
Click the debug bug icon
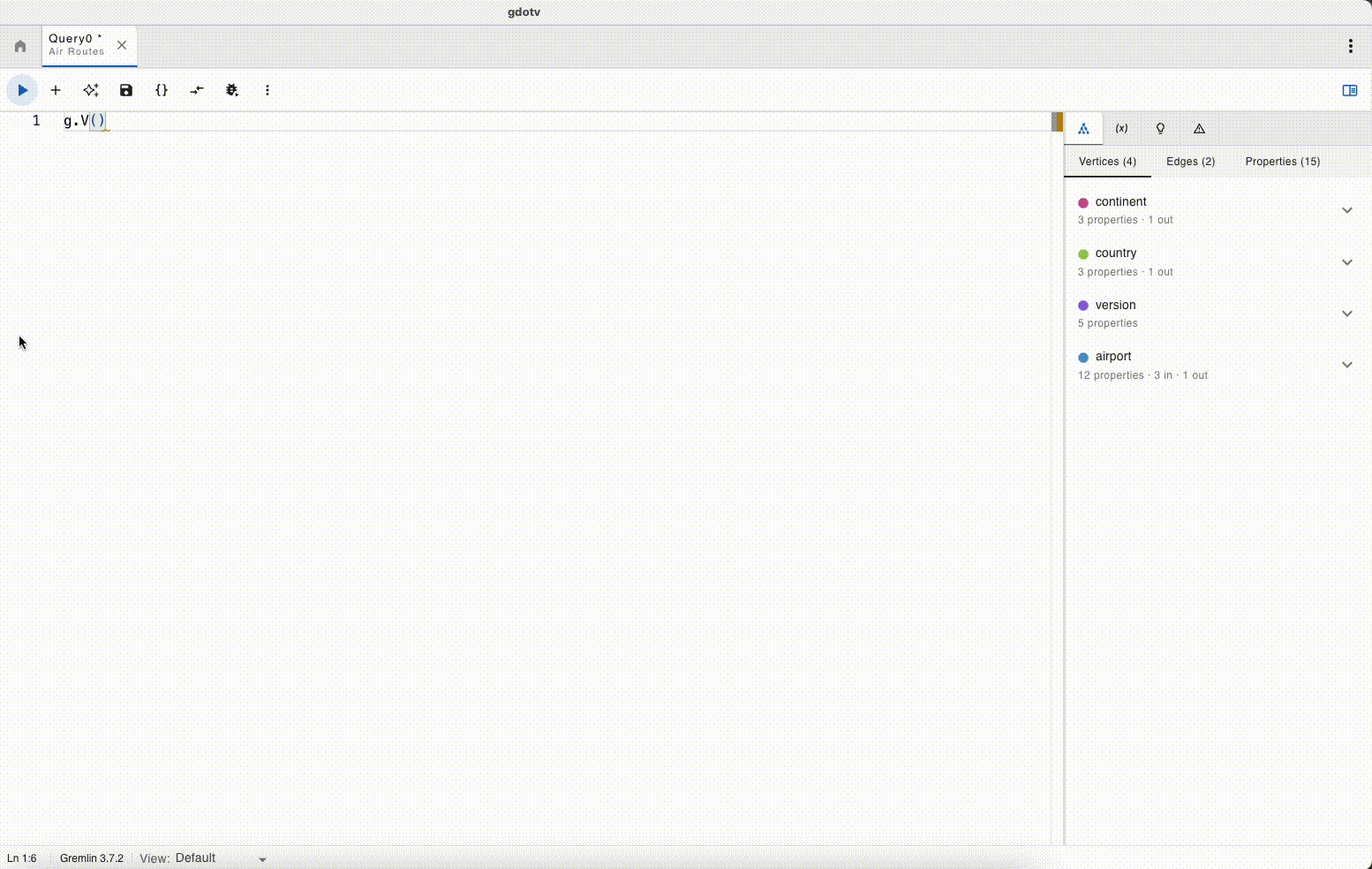(x=232, y=90)
